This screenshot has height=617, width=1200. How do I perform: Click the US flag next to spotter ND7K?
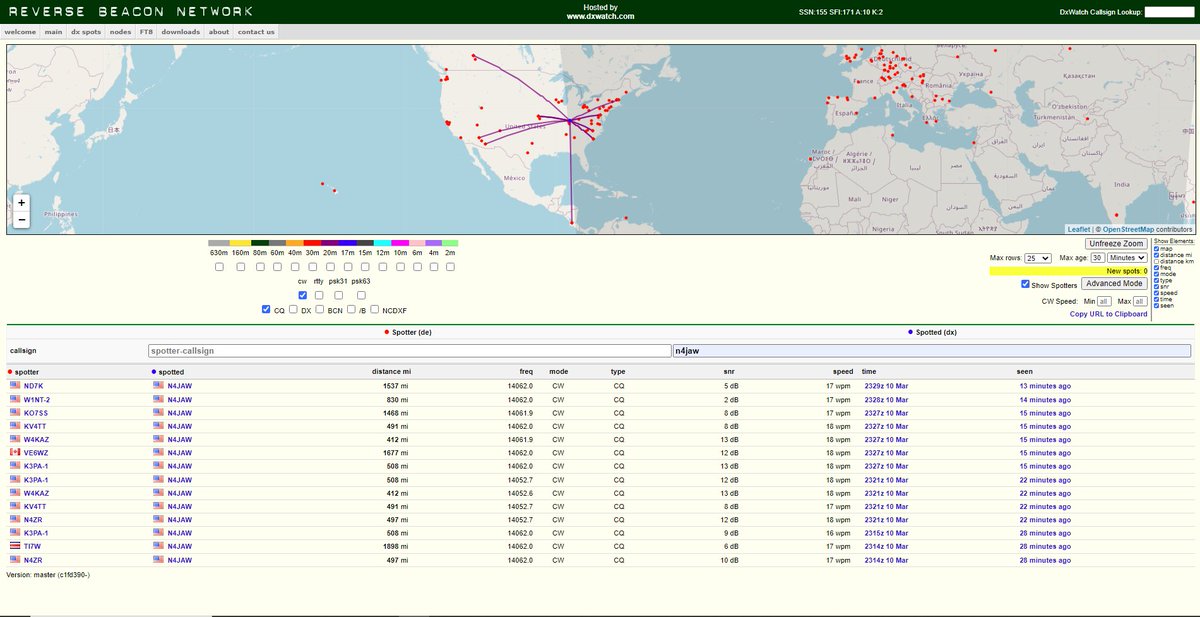tap(15, 386)
